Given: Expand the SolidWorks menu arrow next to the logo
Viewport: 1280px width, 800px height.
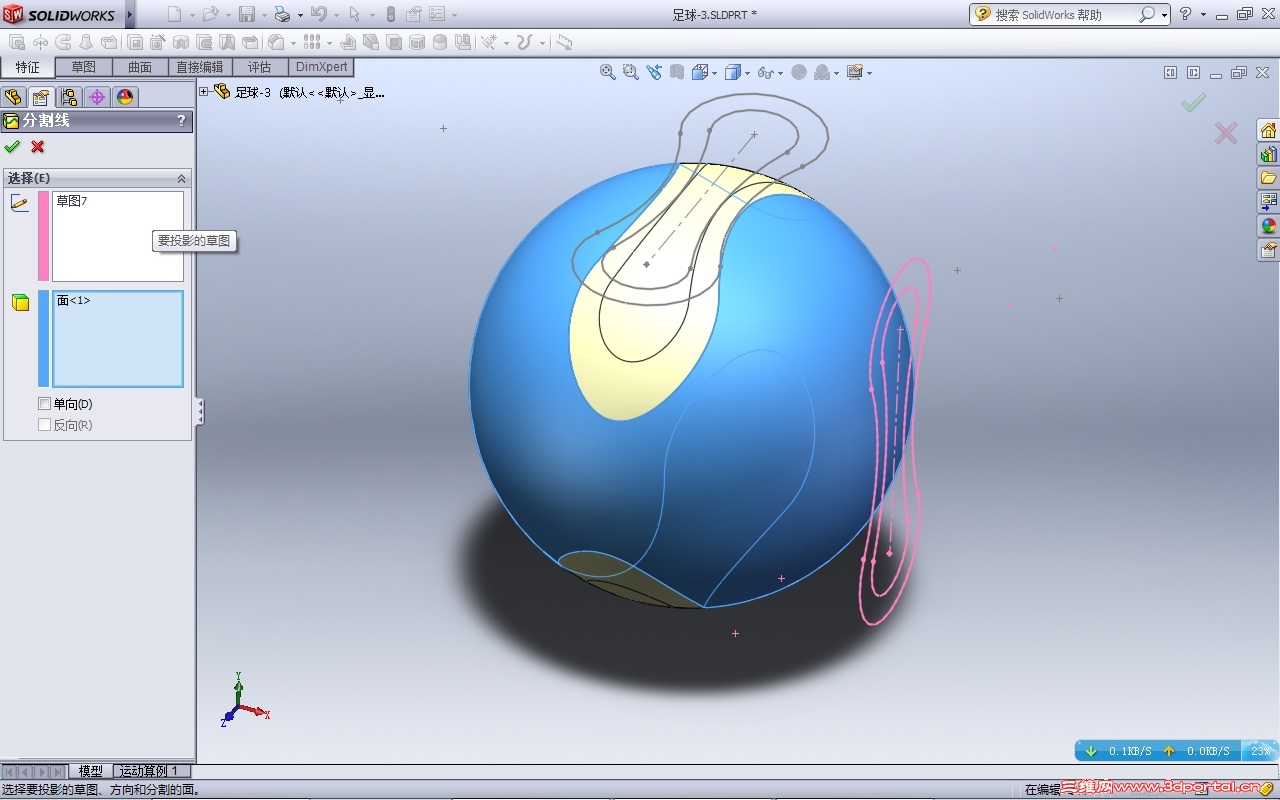Looking at the screenshot, I should 129,14.
